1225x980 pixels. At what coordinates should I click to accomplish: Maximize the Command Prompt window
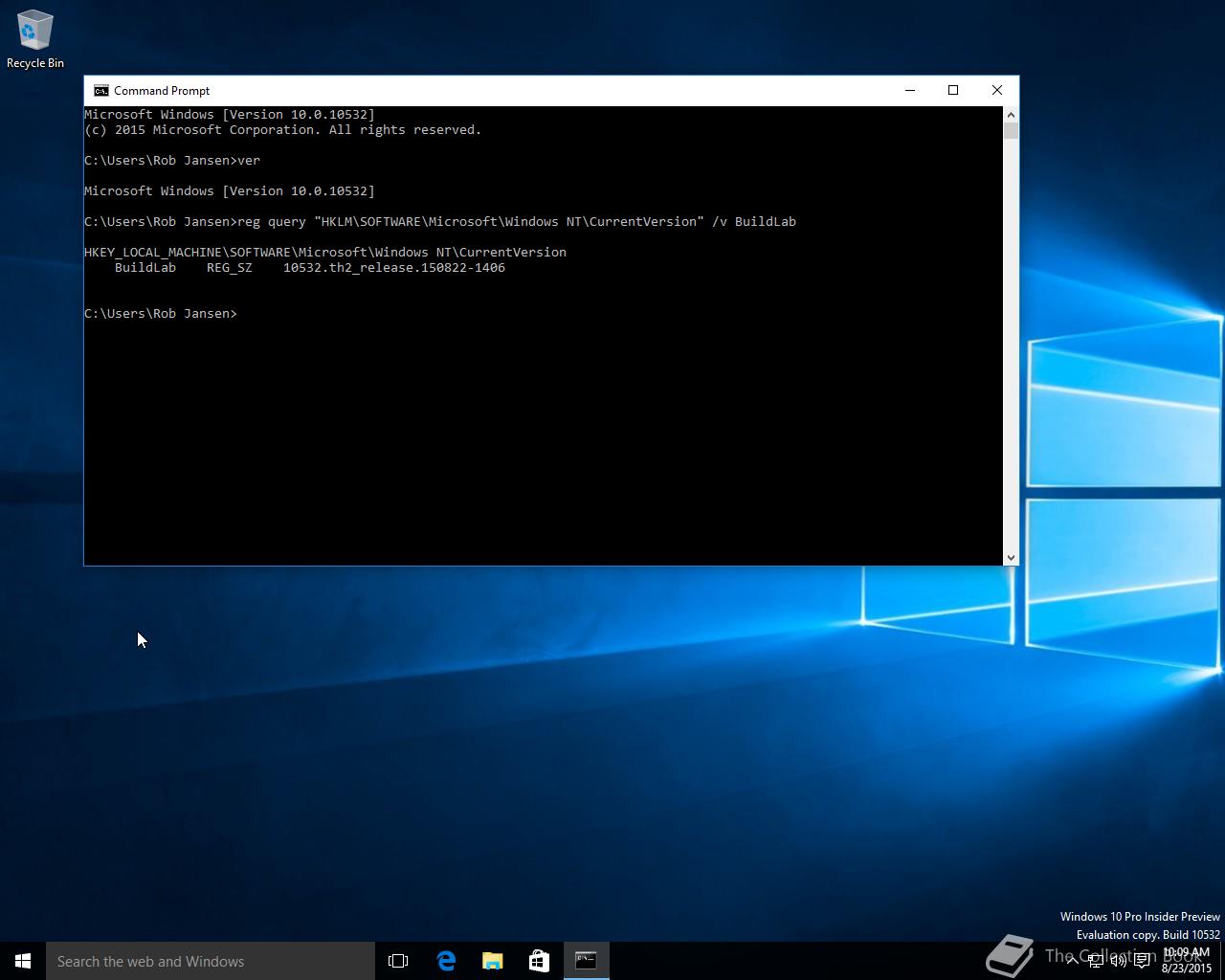point(953,90)
